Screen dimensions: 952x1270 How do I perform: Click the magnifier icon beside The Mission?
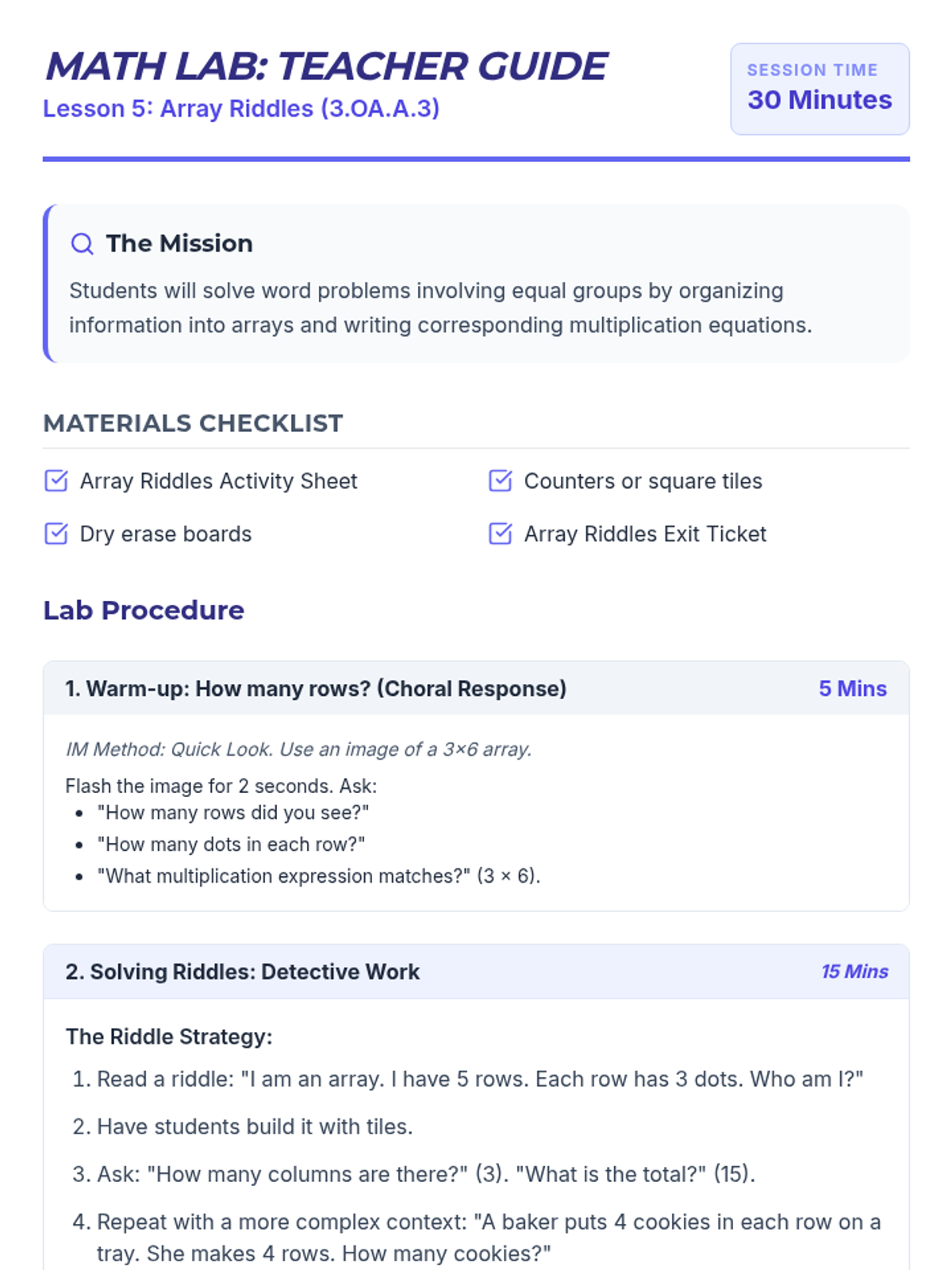click(x=83, y=244)
